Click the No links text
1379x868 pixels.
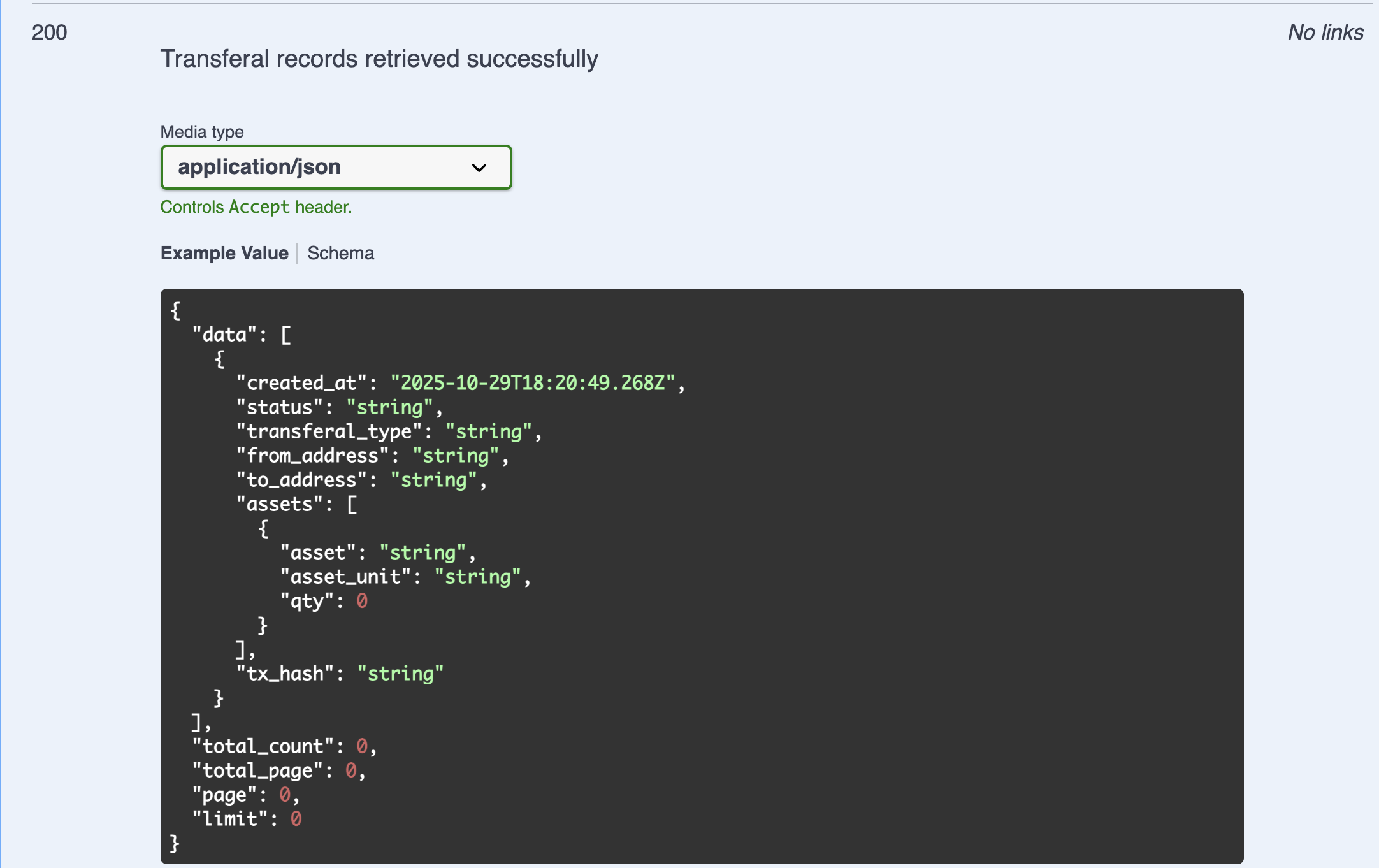click(x=1325, y=33)
